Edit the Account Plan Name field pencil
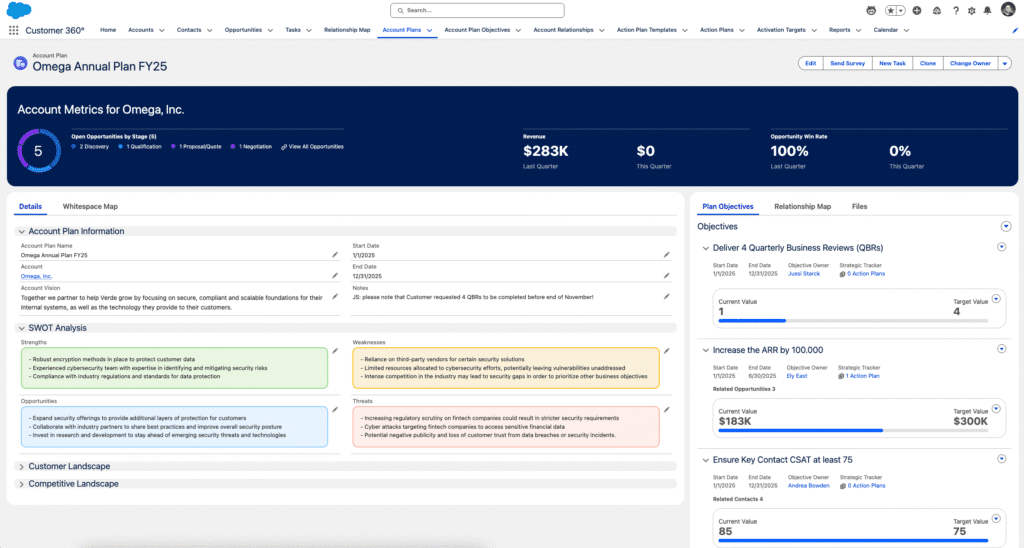This screenshot has height=548, width=1024. pos(335,255)
